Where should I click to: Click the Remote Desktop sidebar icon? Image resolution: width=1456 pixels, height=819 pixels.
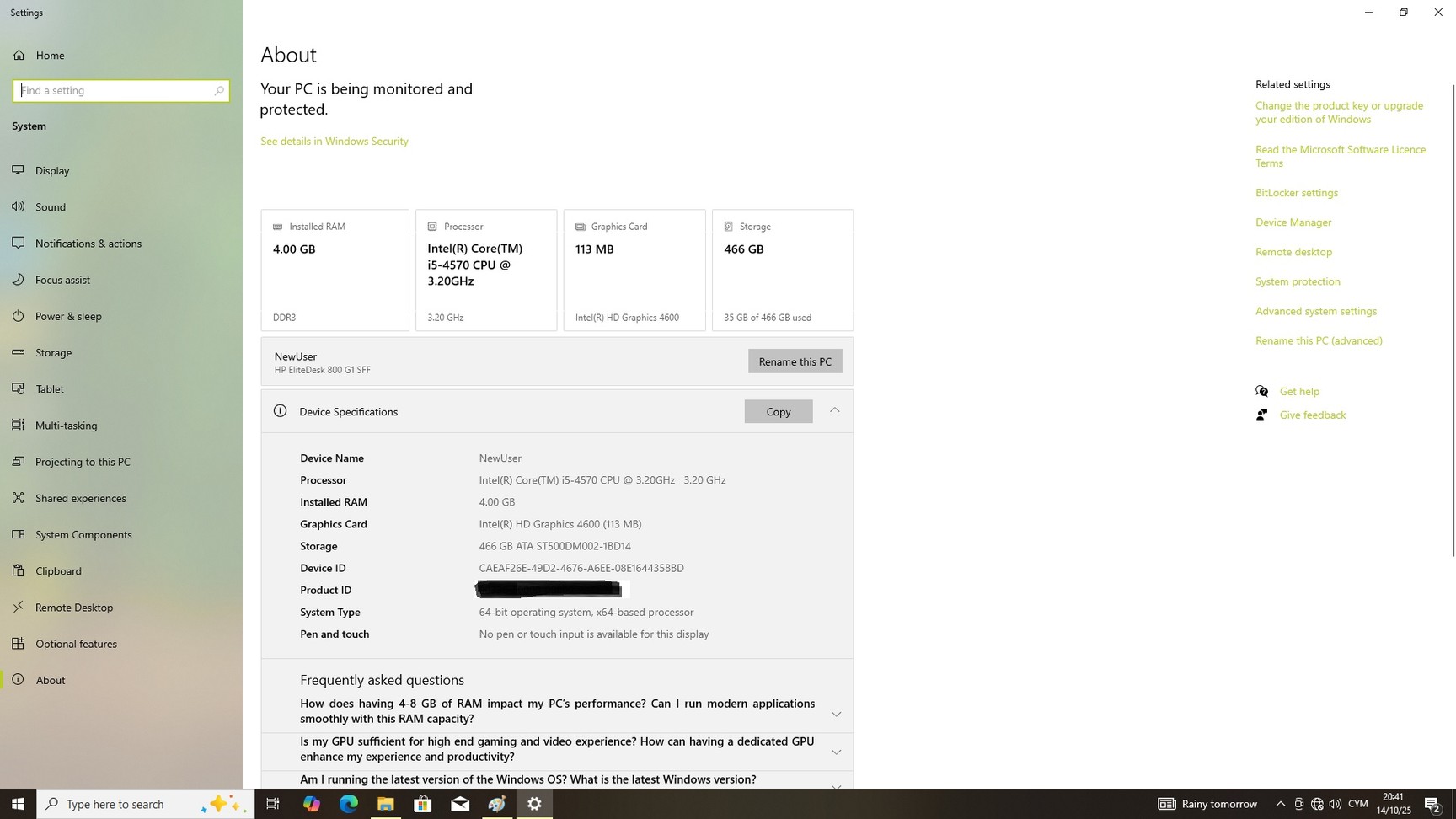[x=18, y=607]
